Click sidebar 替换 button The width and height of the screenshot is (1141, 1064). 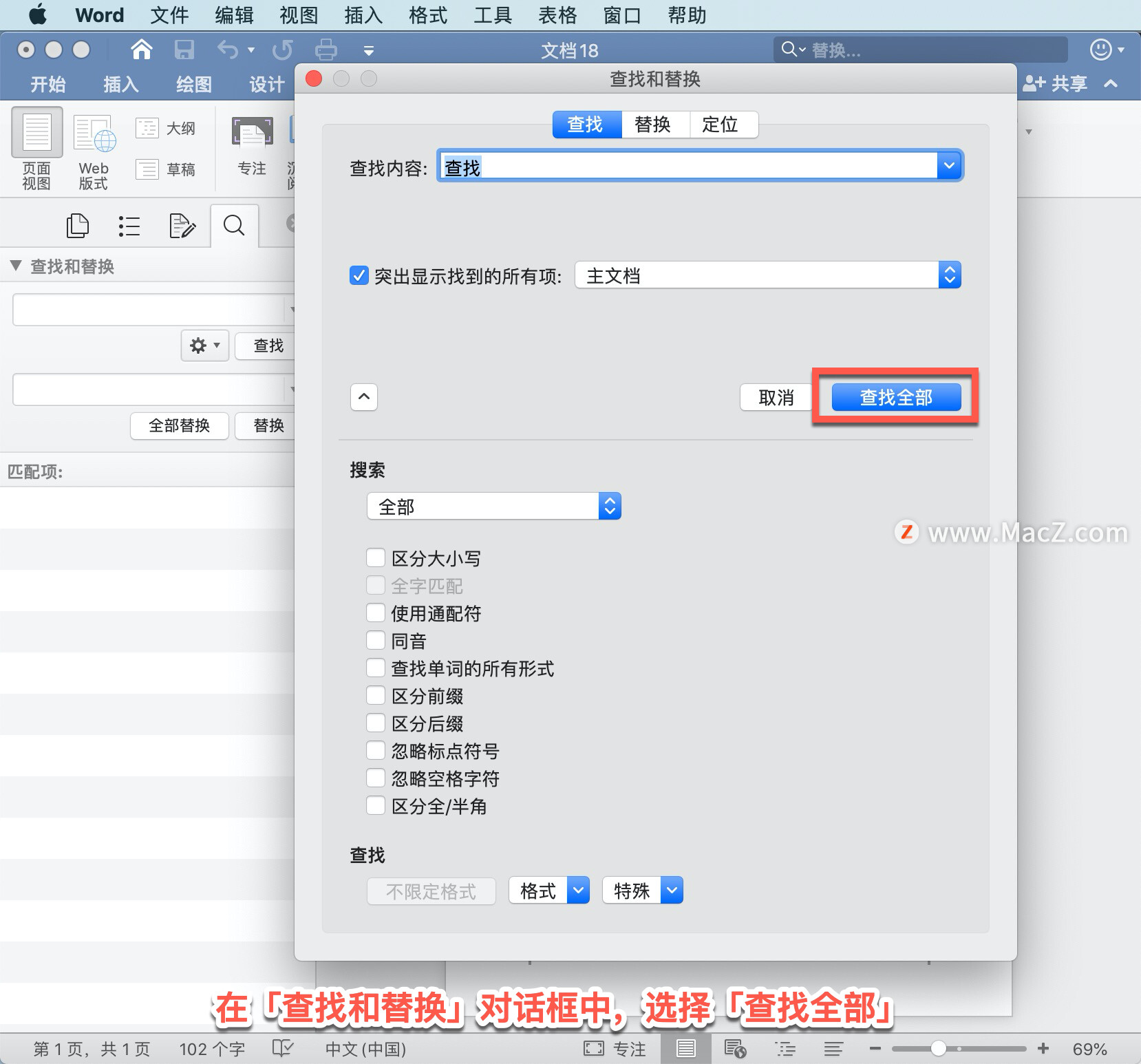point(265,425)
